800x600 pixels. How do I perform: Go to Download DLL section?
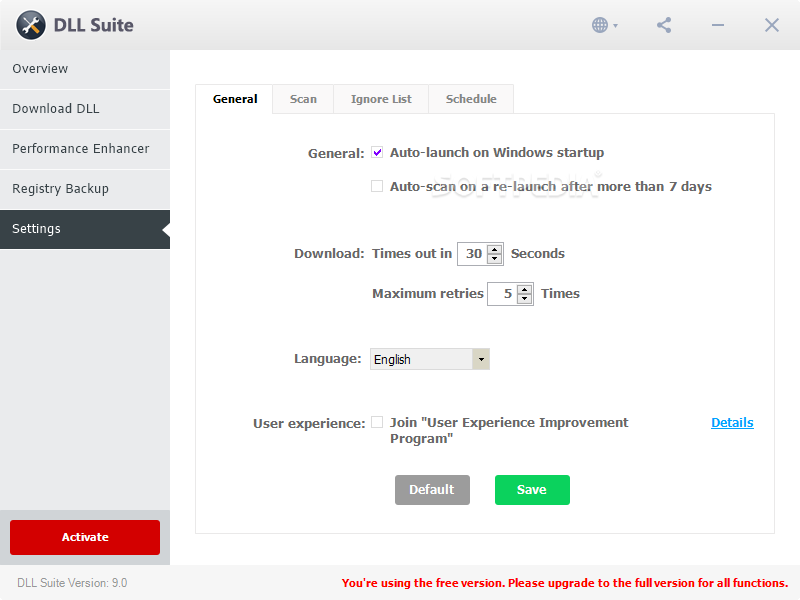(x=85, y=109)
